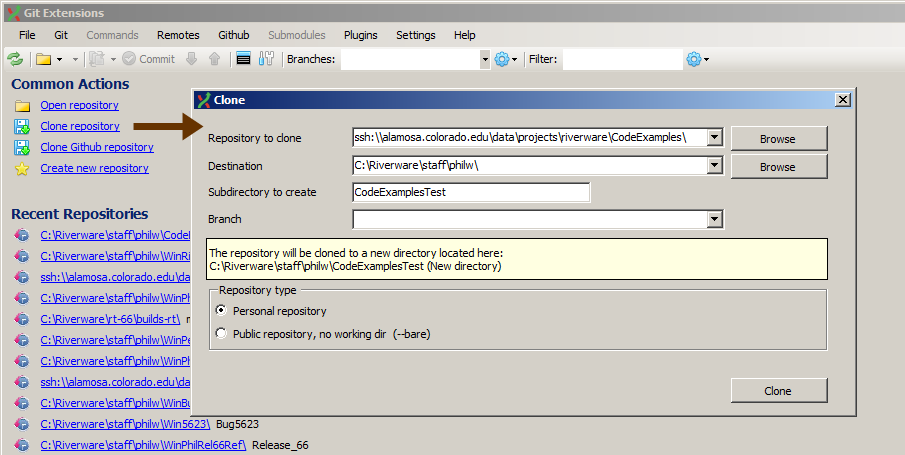Viewport: 905px width, 455px height.
Task: Click repo icon beside the rt-66\builds-rt entry
Action: [21, 319]
